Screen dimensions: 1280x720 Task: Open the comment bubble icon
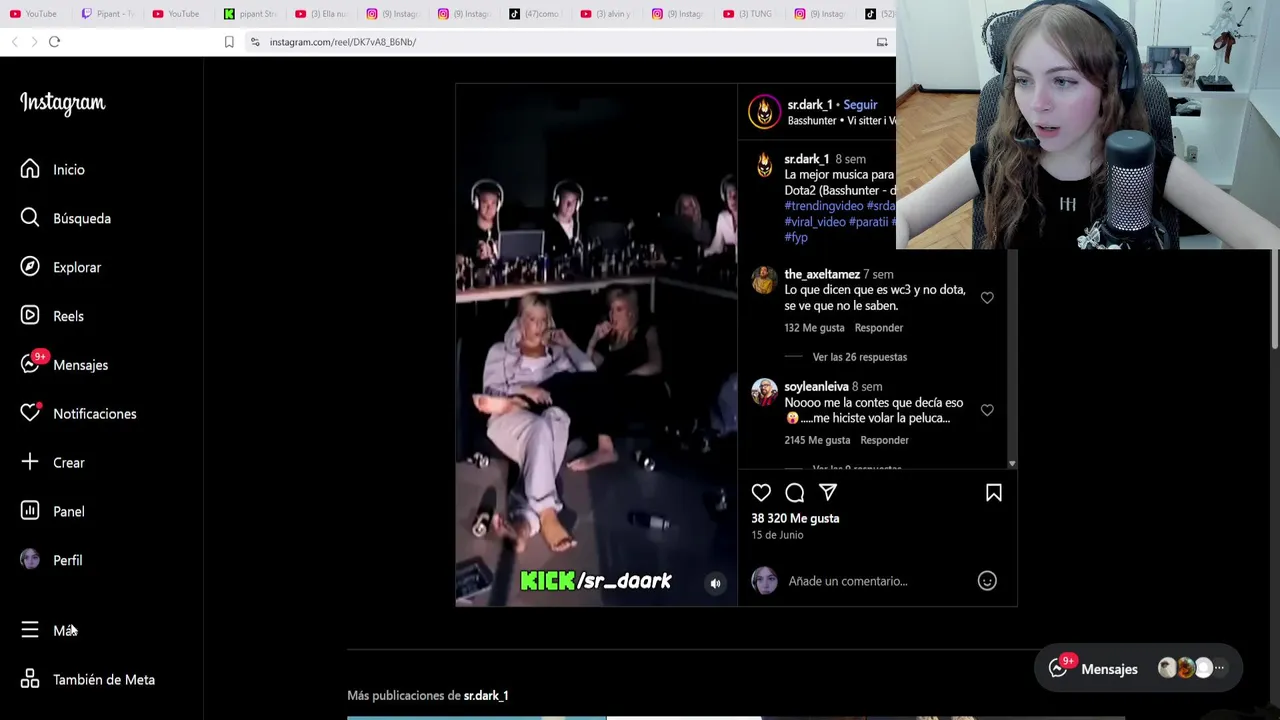click(794, 493)
